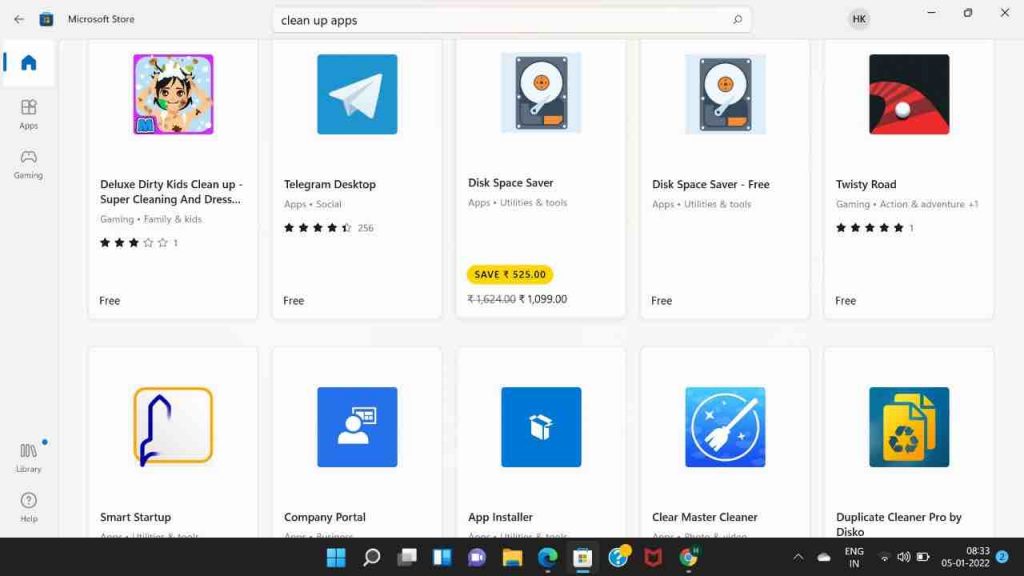Viewport: 1024px width, 576px height.
Task: Click 'Free' price under Telegram Desktop
Action: point(293,300)
